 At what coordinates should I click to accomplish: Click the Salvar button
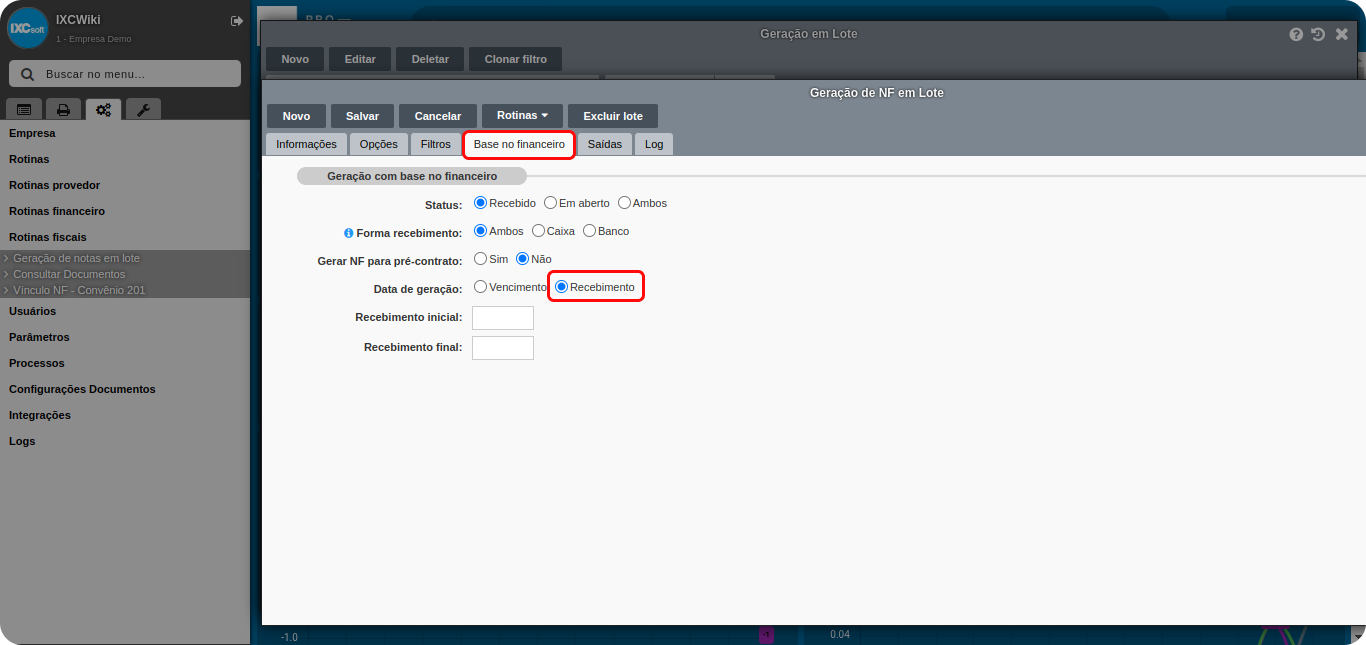pyautogui.click(x=362, y=116)
